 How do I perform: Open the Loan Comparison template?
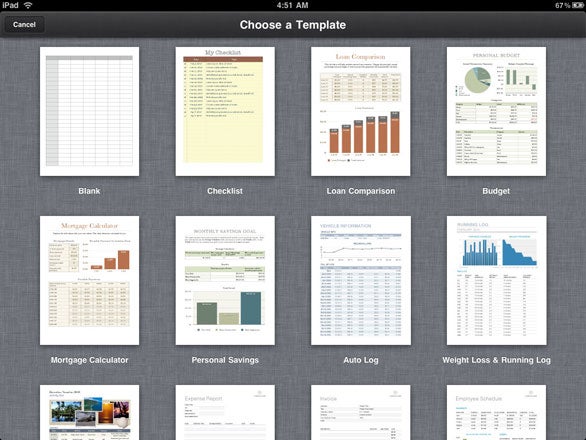(361, 111)
